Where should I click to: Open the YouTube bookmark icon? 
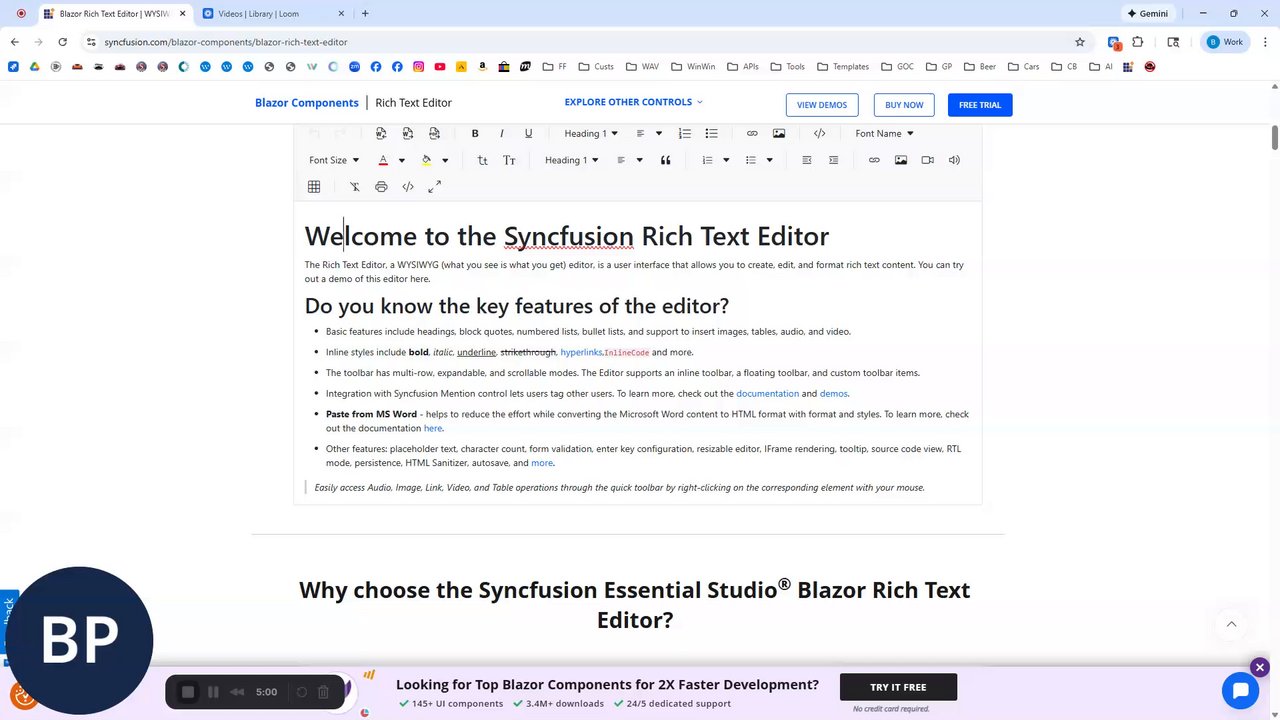[440, 67]
